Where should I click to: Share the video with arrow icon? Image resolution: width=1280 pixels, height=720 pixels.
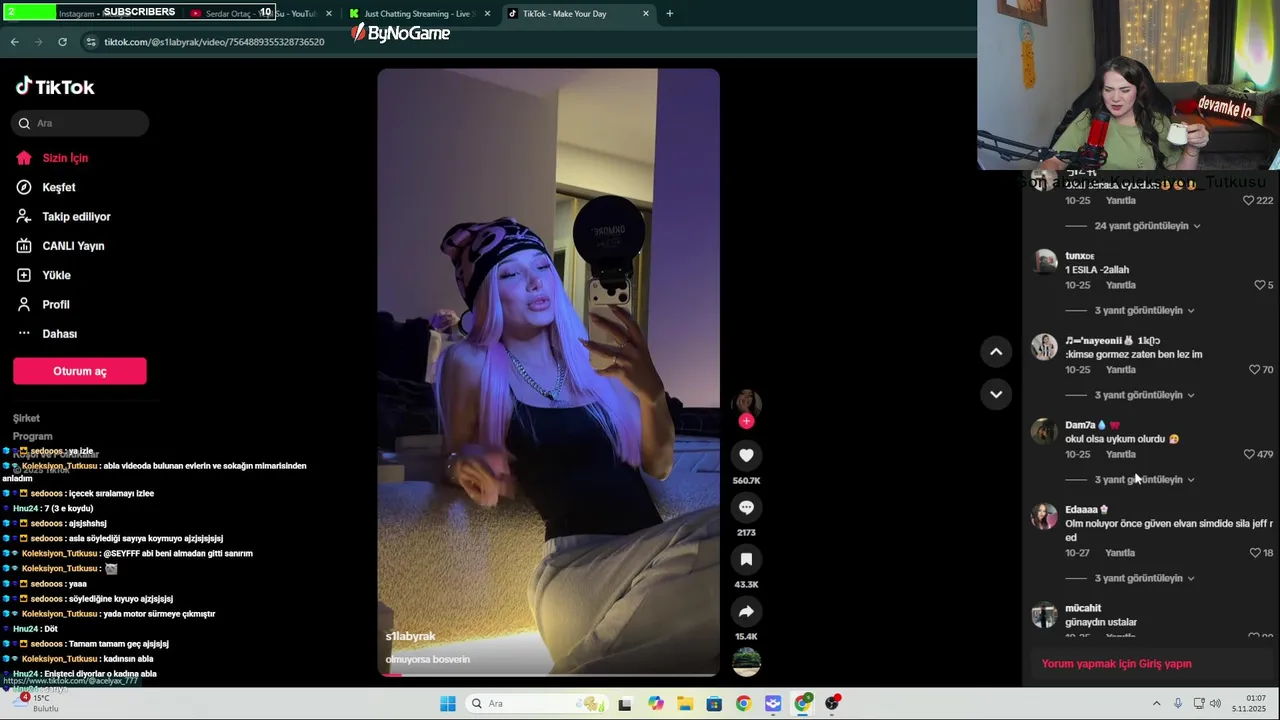[x=746, y=611]
